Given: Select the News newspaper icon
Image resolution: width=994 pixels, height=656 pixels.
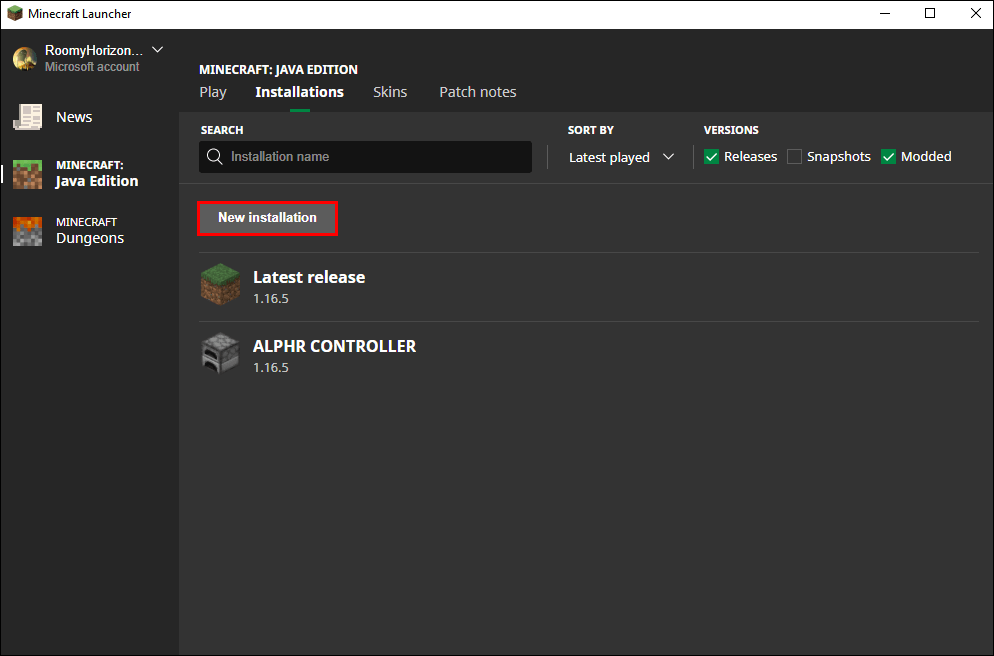Looking at the screenshot, I should click(28, 116).
